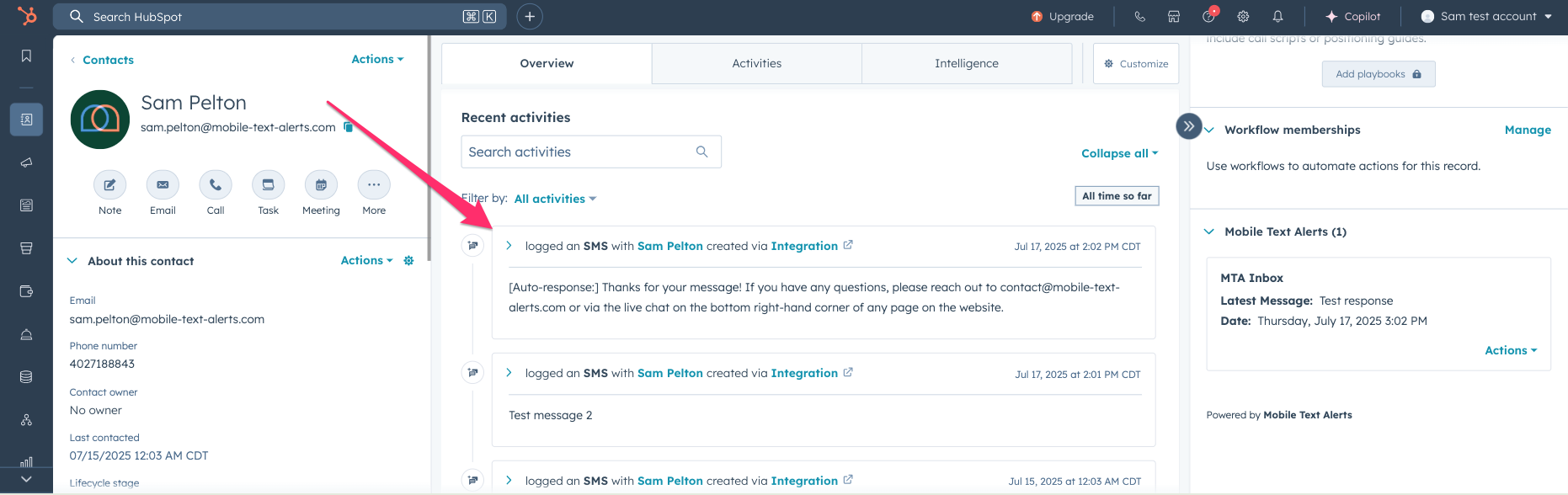Open the calling phone icon in top bar
This screenshot has height=495, width=1568.
[x=1139, y=16]
